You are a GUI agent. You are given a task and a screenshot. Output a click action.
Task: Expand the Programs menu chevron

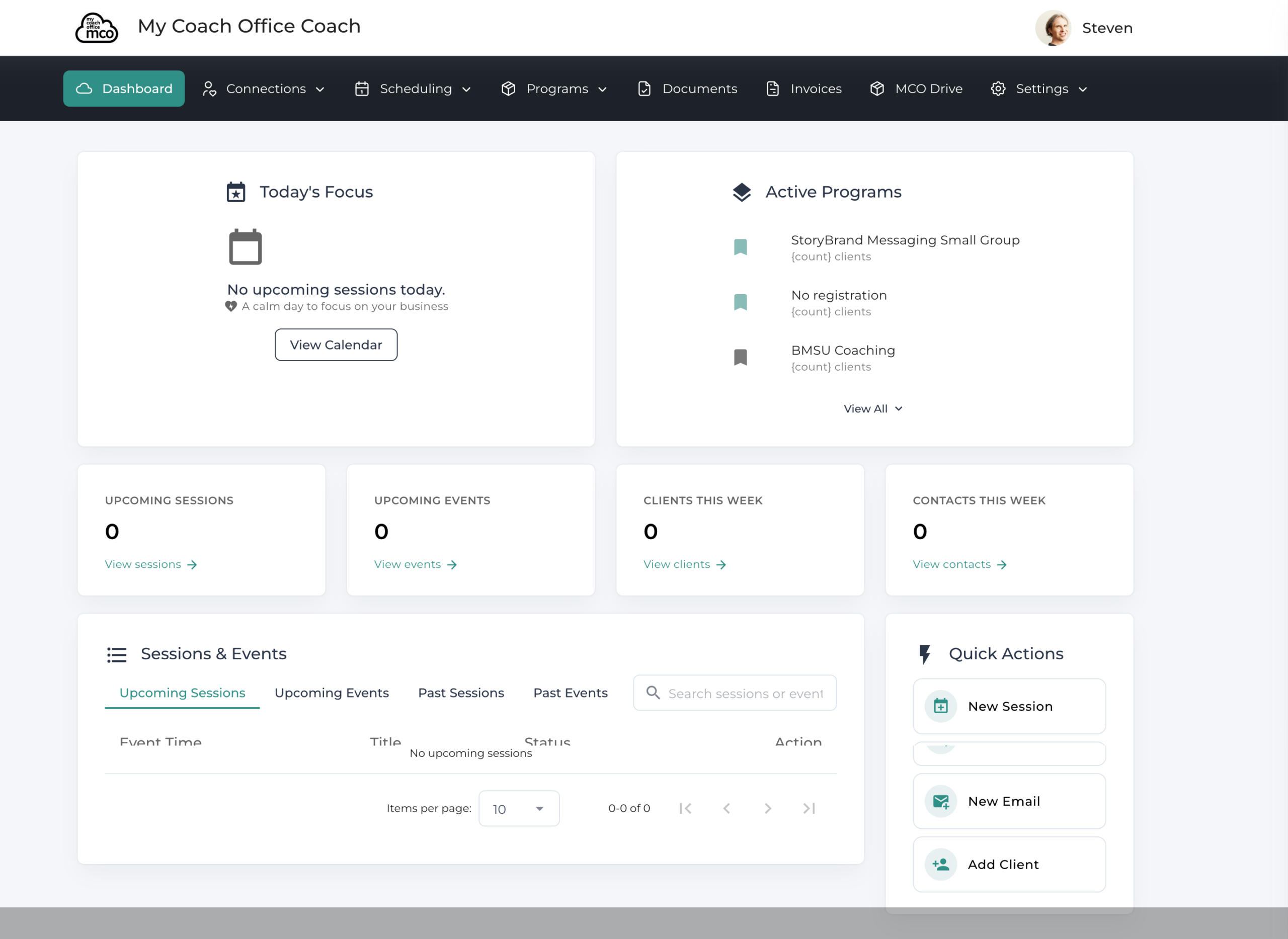603,89
